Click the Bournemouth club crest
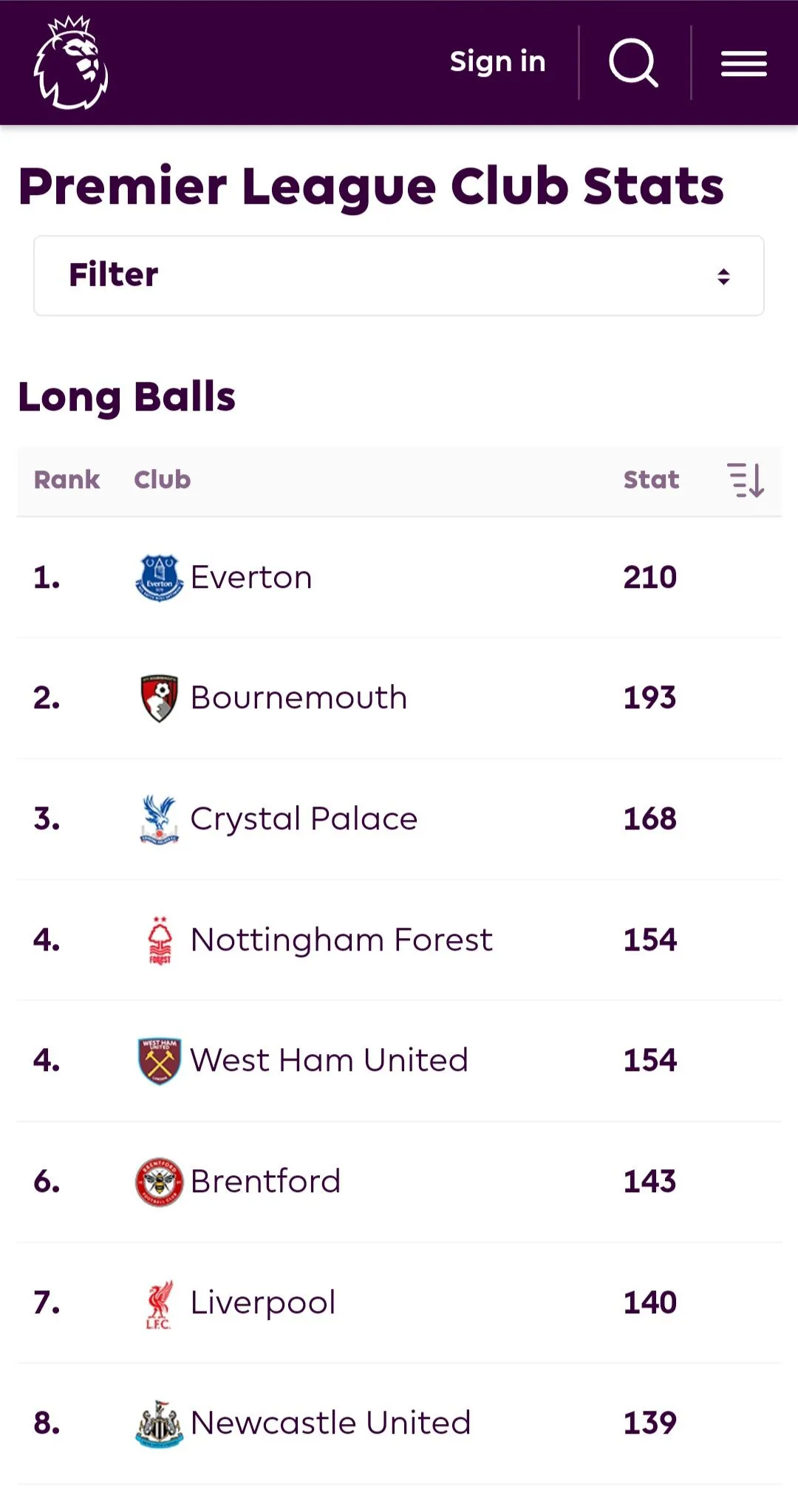The width and height of the screenshot is (798, 1512). [x=159, y=698]
